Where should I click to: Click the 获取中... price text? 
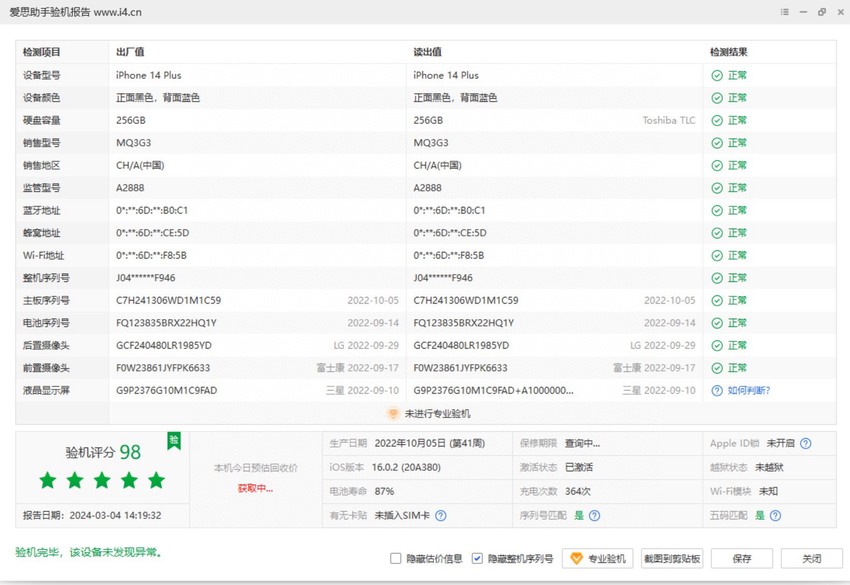(x=255, y=488)
